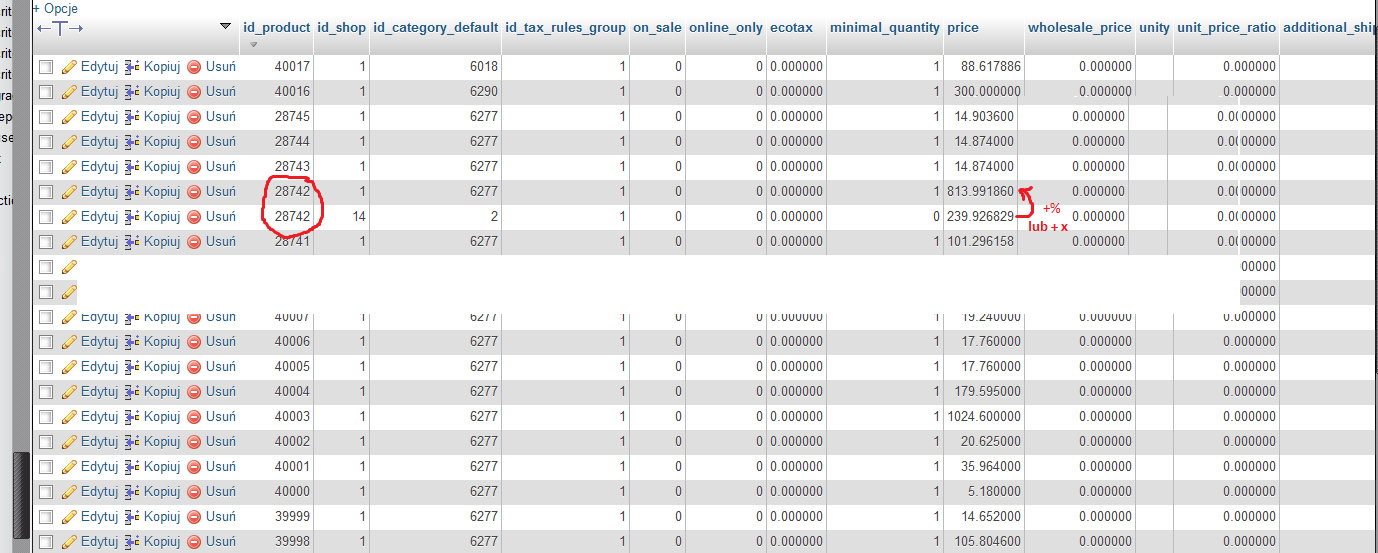Click the copy icon in row 40006
The width and height of the screenshot is (1378, 553).
pyautogui.click(x=132, y=342)
